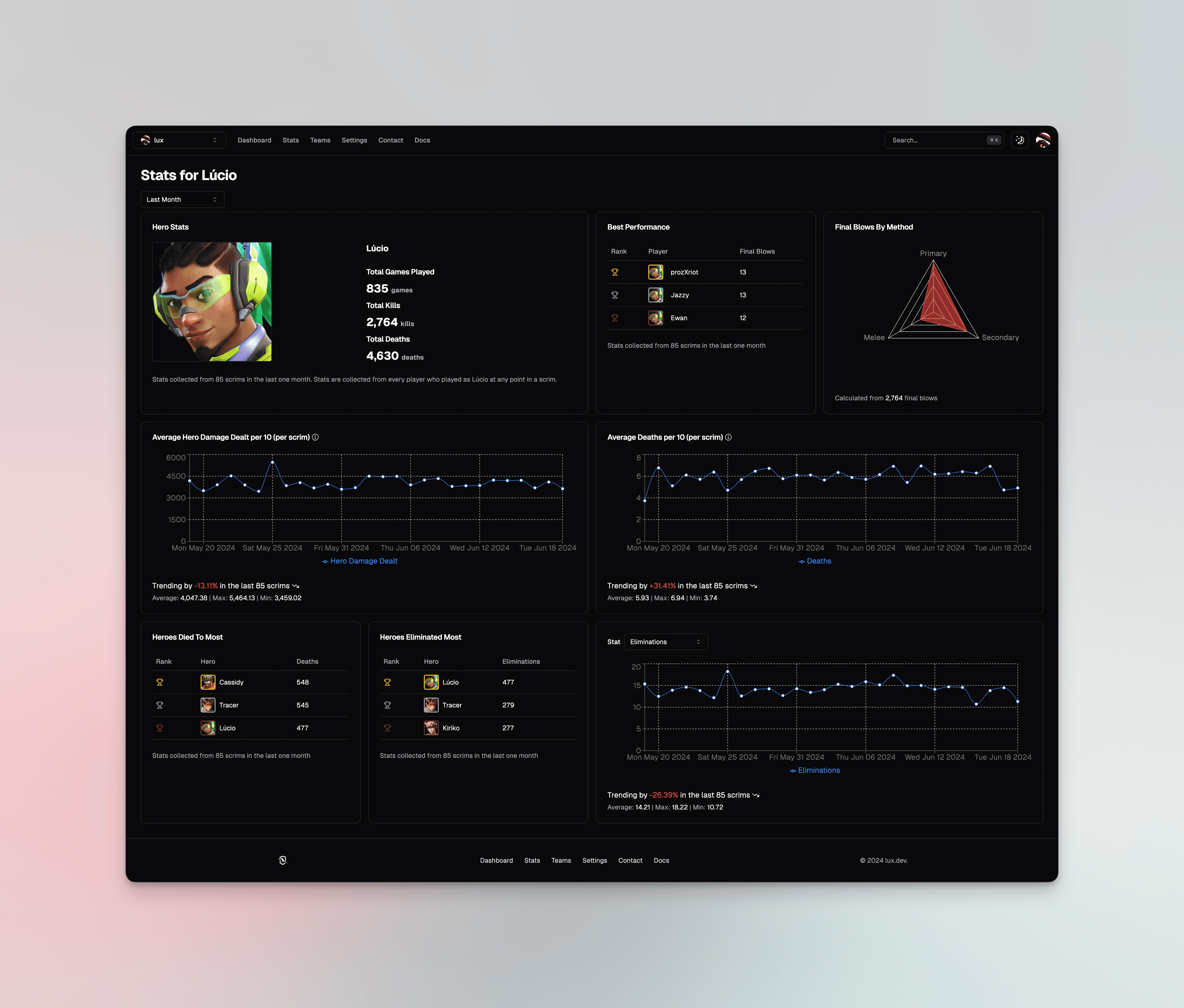Click the Lúcio hero portrait image
The height and width of the screenshot is (1008, 1184).
click(212, 302)
